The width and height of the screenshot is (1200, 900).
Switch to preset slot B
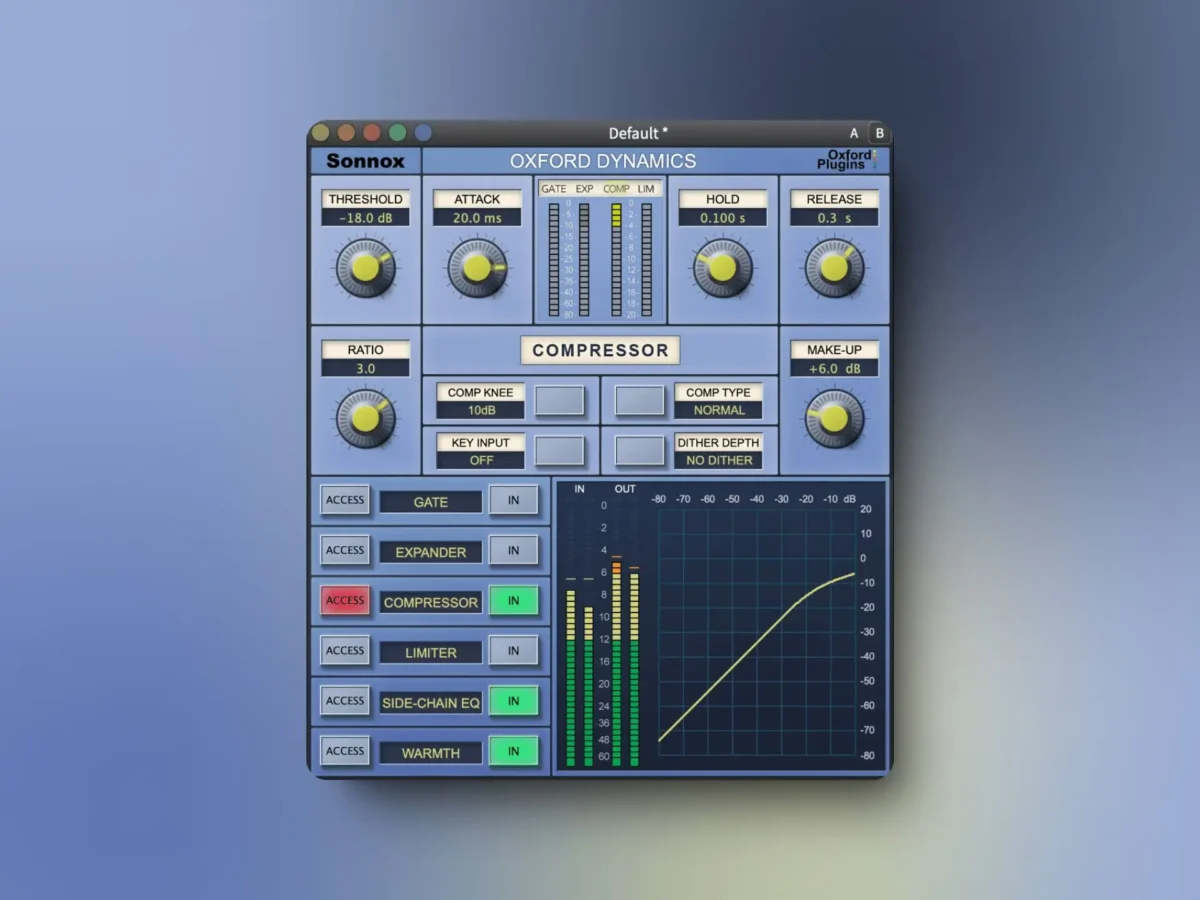(x=879, y=133)
